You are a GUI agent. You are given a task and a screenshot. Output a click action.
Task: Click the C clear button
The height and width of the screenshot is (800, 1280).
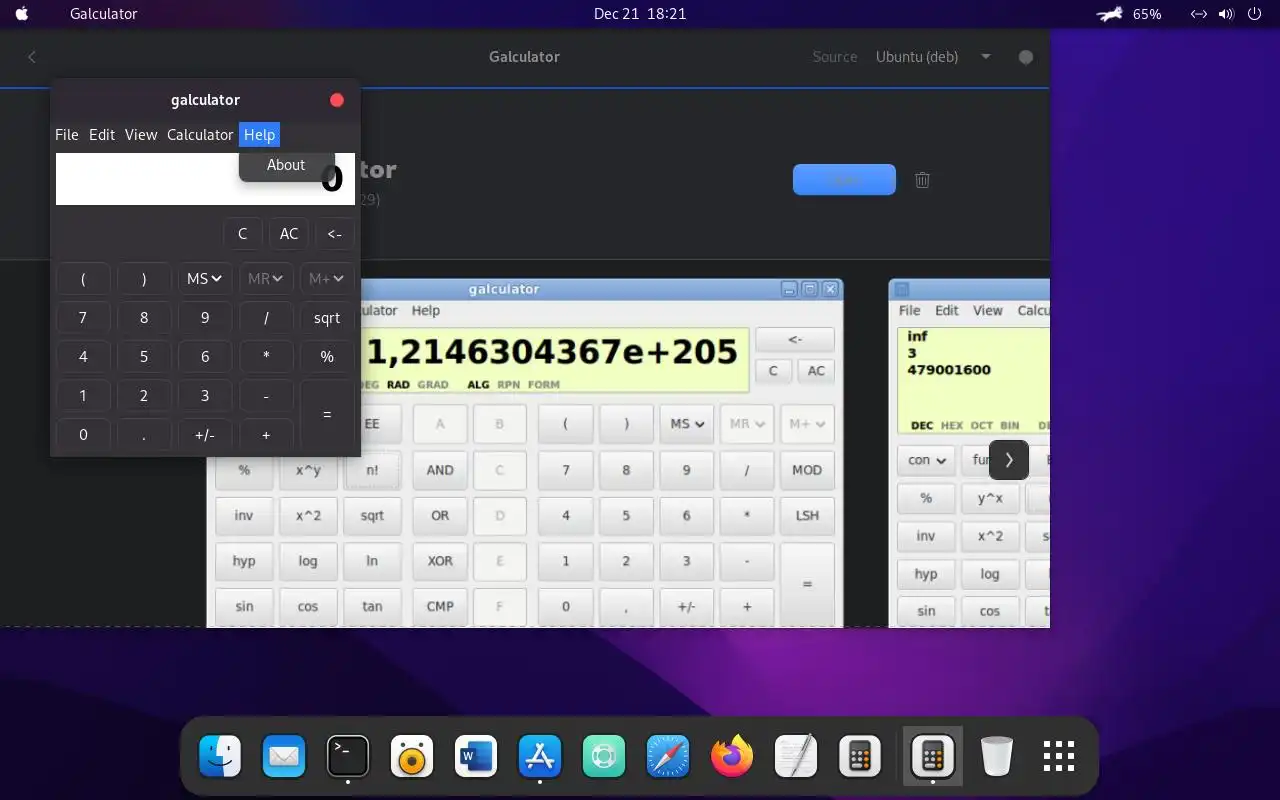coord(242,234)
